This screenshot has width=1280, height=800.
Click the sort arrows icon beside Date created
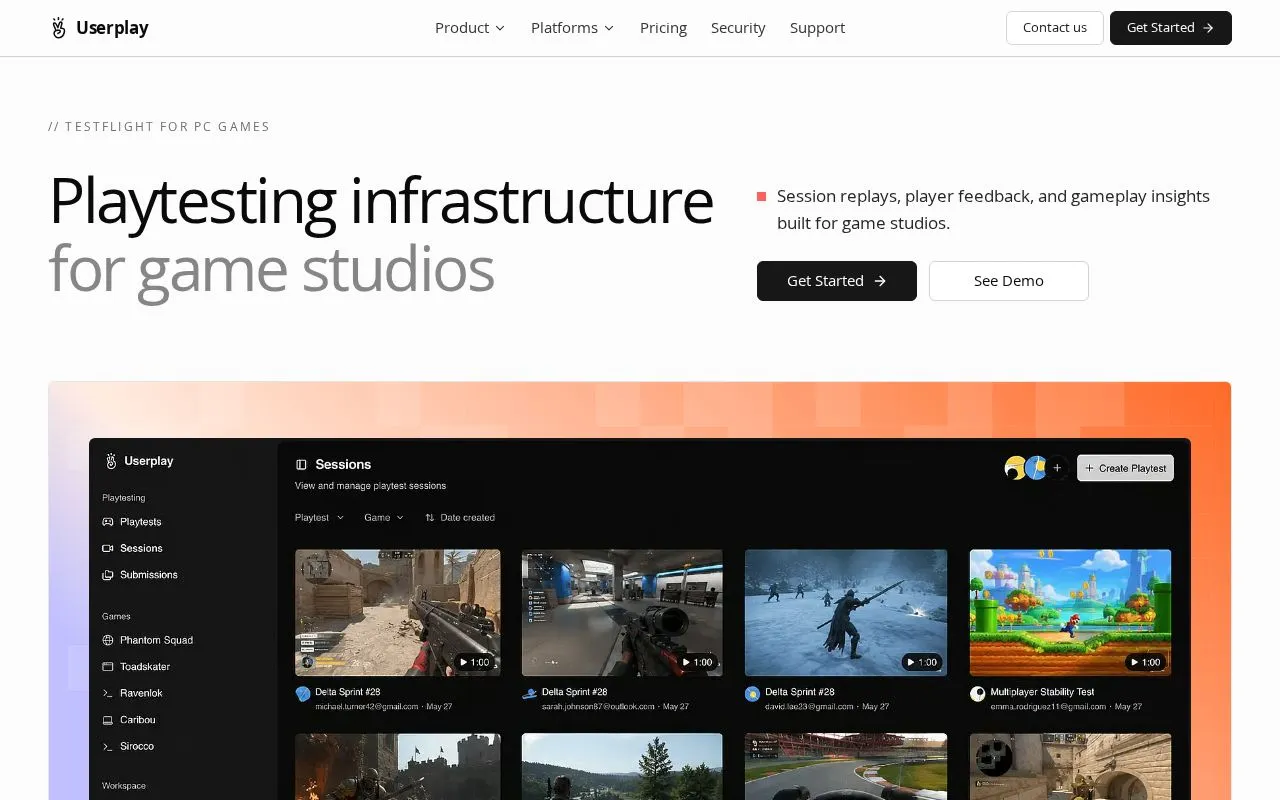click(x=430, y=518)
